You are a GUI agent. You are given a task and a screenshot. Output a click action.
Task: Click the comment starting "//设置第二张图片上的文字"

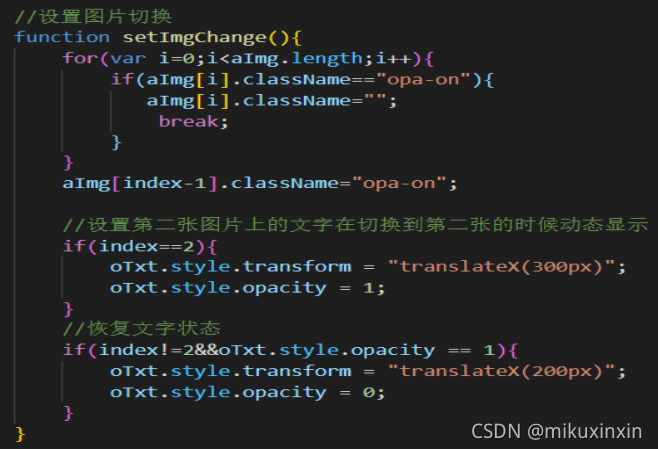coord(355,225)
